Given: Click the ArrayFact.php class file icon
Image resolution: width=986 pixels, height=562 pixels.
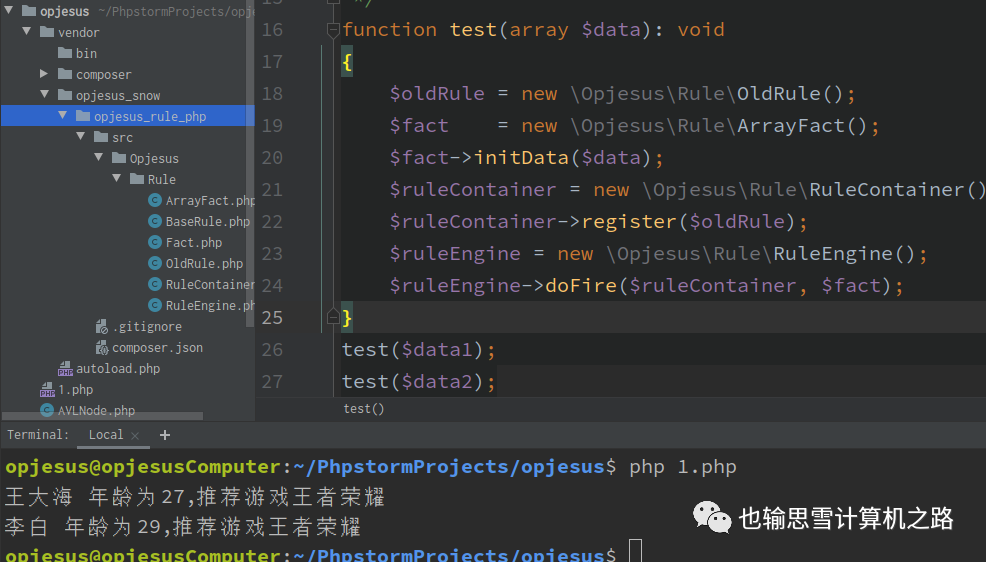Looking at the screenshot, I should click(155, 201).
